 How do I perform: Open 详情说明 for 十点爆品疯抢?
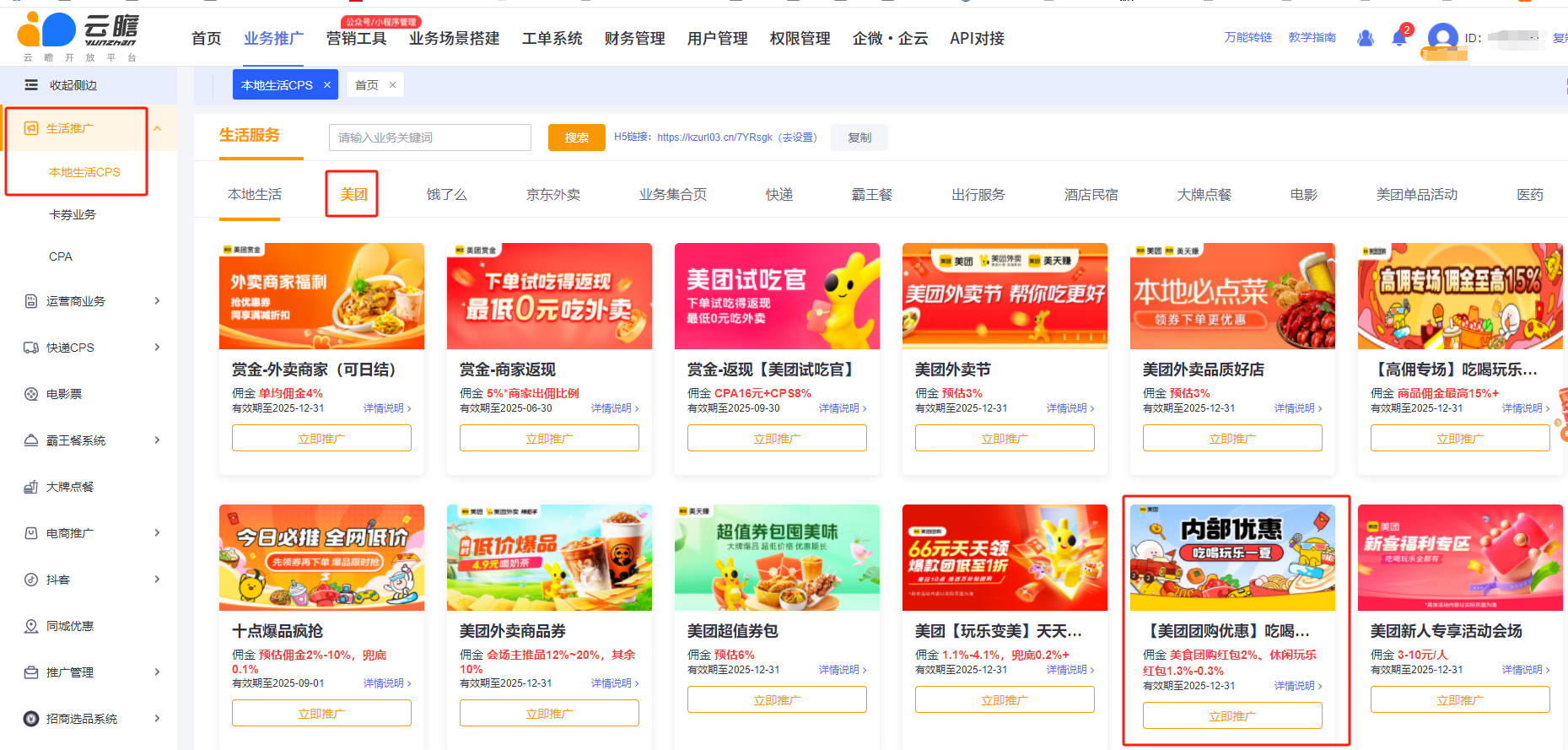pos(387,683)
